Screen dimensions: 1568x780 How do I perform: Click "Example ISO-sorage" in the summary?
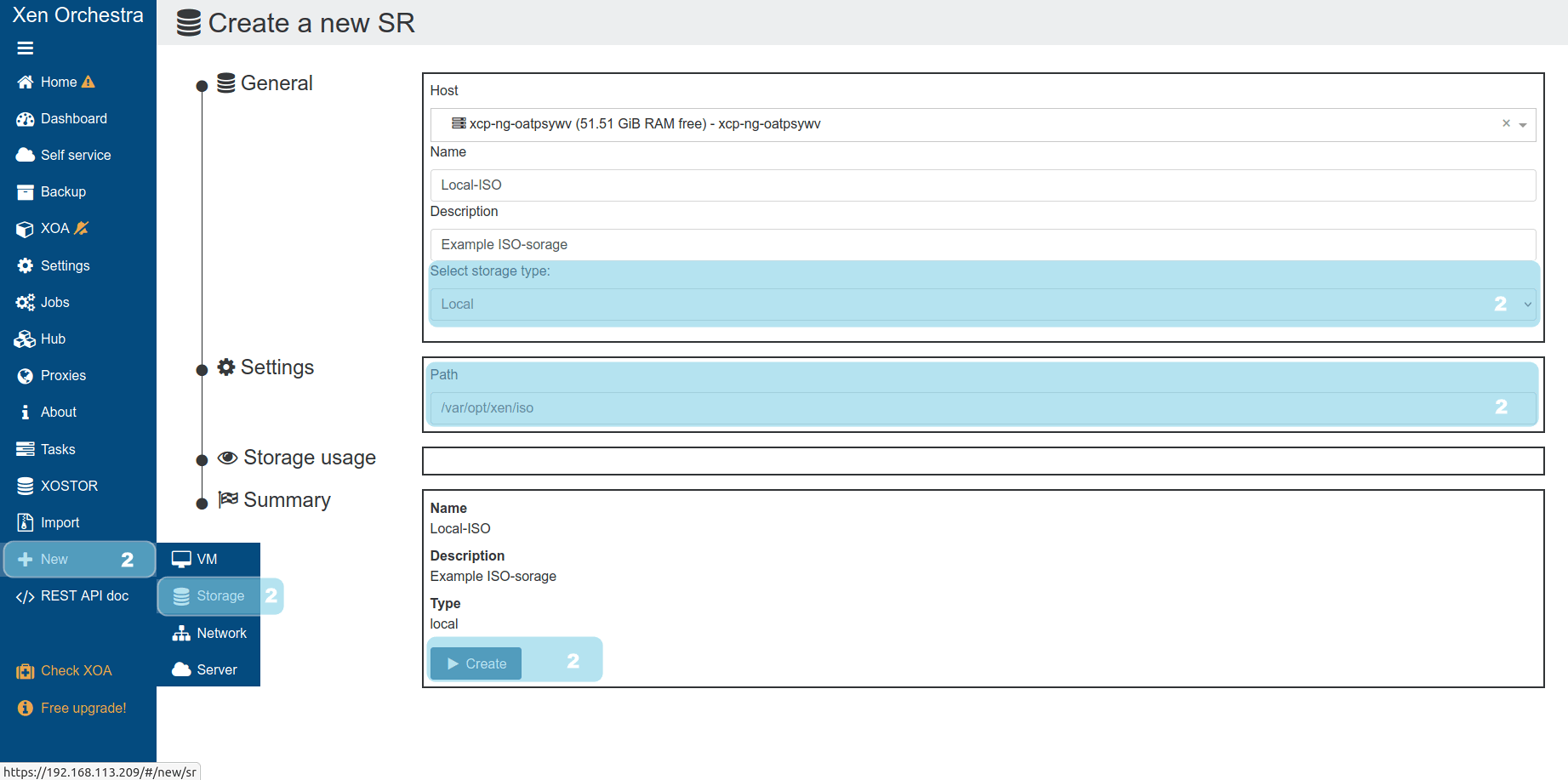click(x=493, y=576)
